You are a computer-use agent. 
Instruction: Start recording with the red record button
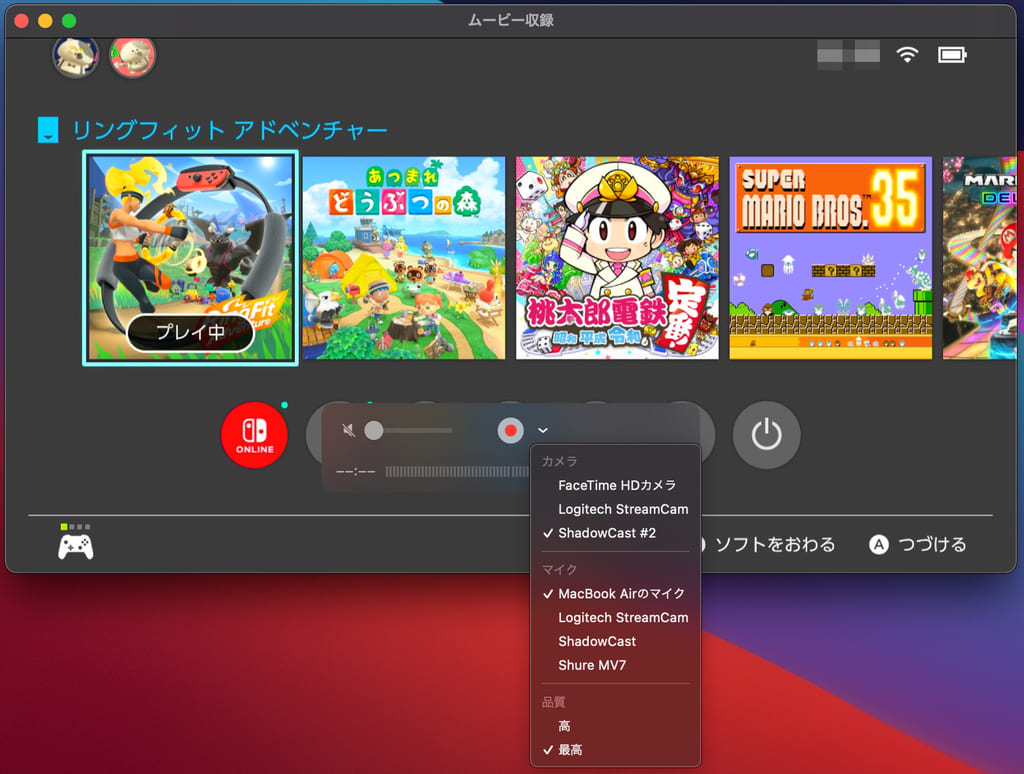[511, 430]
